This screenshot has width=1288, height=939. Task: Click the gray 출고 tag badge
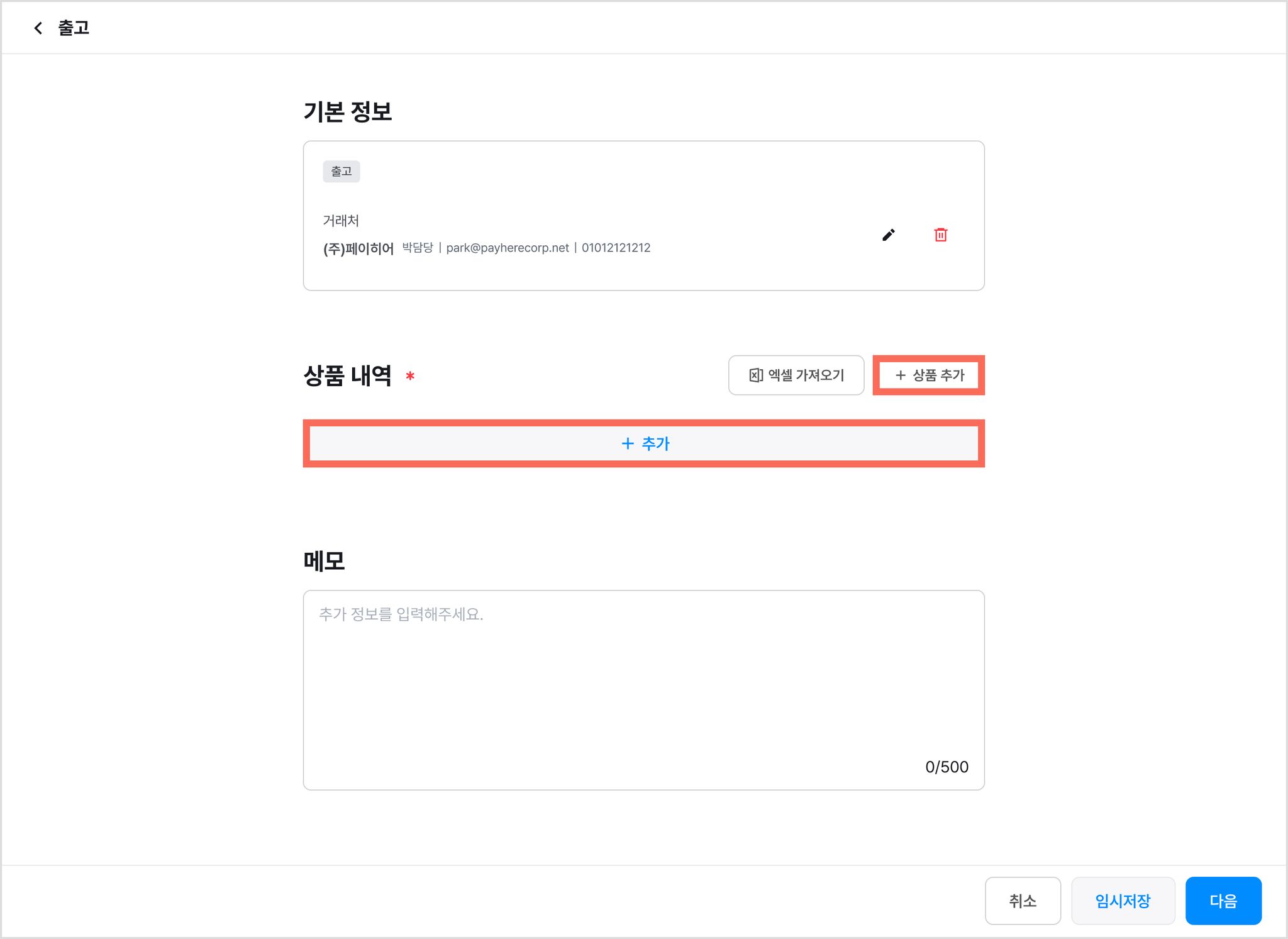341,171
